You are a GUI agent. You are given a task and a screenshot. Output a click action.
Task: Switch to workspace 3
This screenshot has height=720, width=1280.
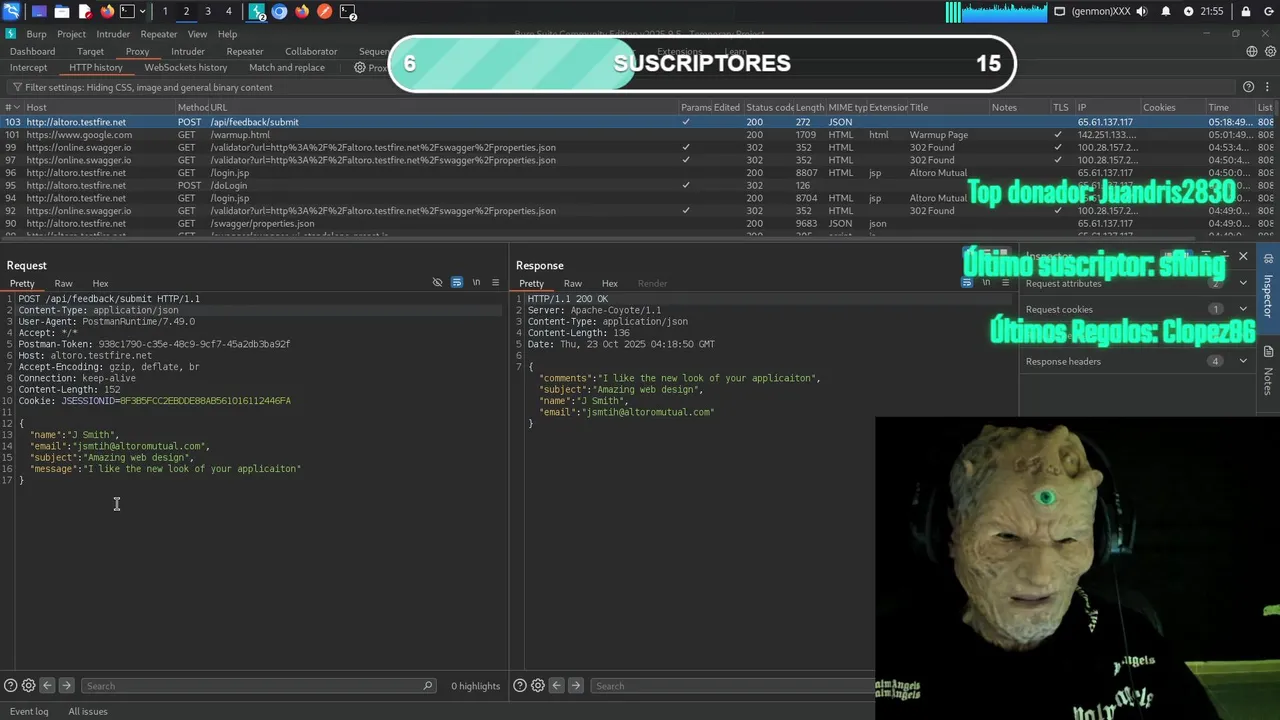(207, 12)
